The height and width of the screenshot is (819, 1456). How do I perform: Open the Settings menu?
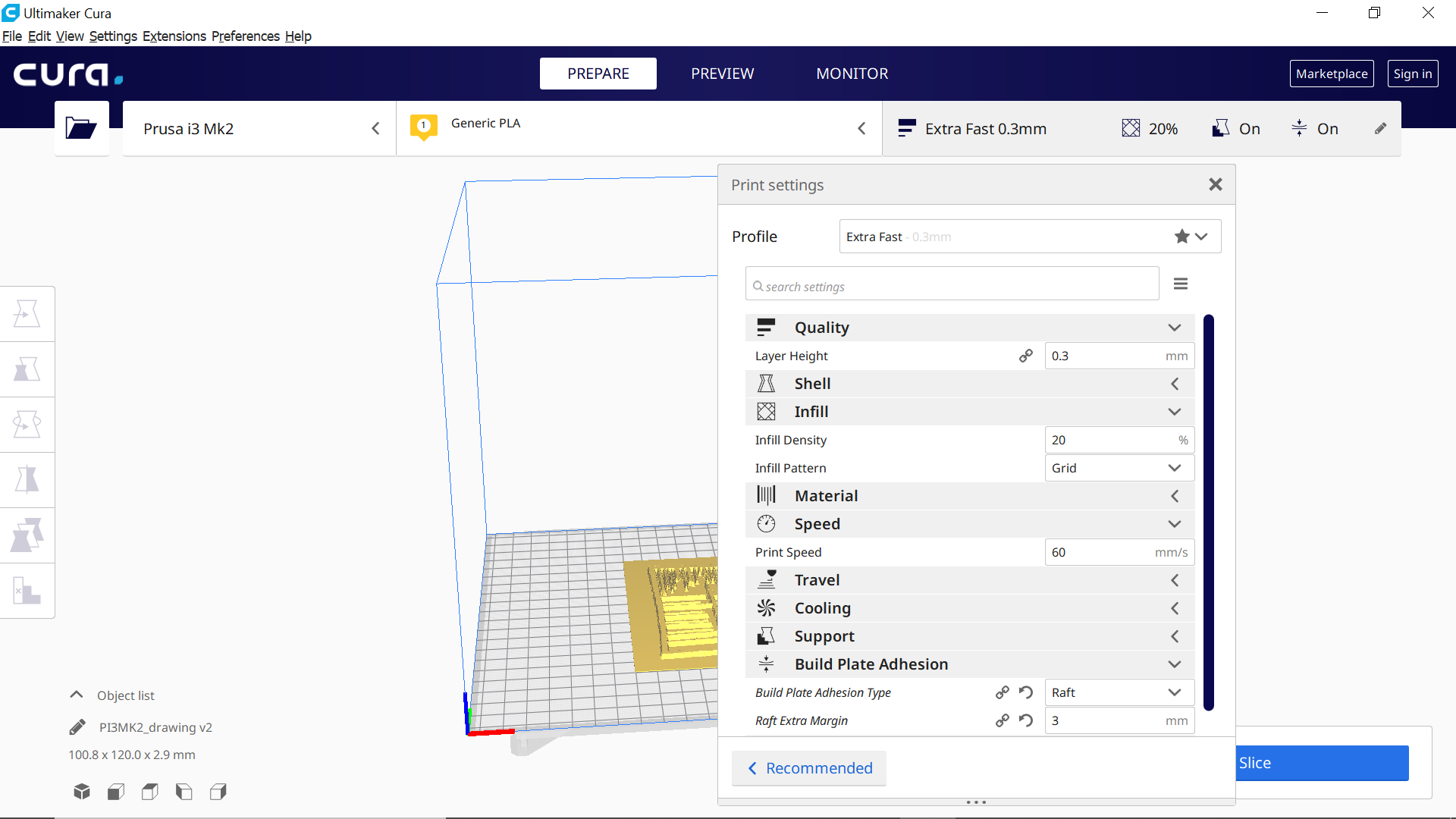[x=113, y=36]
